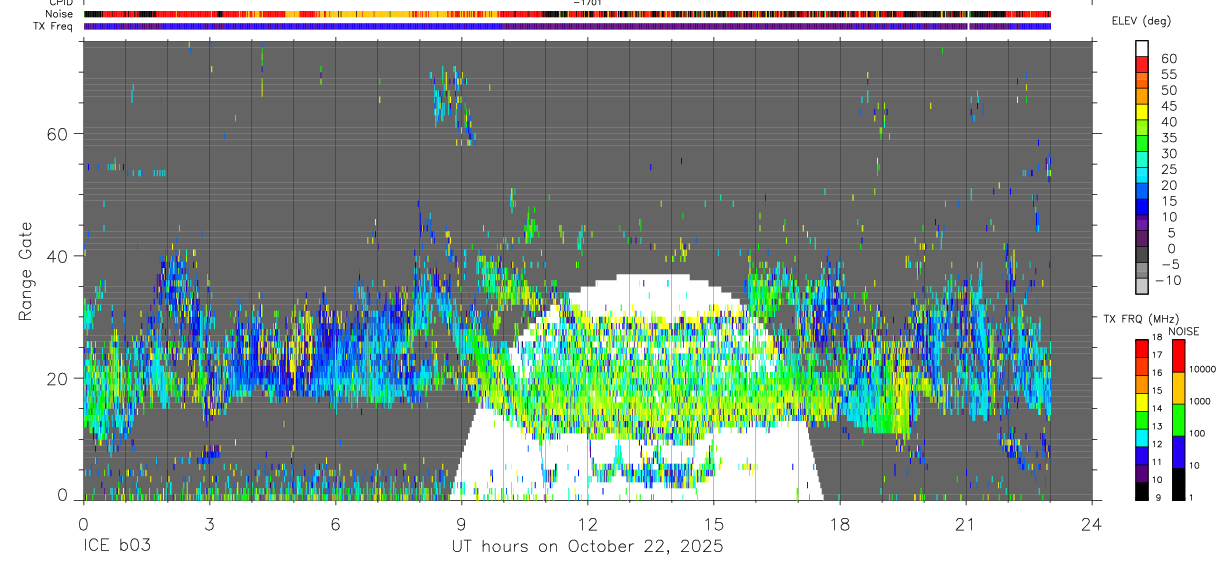Viewport: 1228px width, 567px height.
Task: Click the ELEV colorbar label 15
Action: tap(1169, 201)
